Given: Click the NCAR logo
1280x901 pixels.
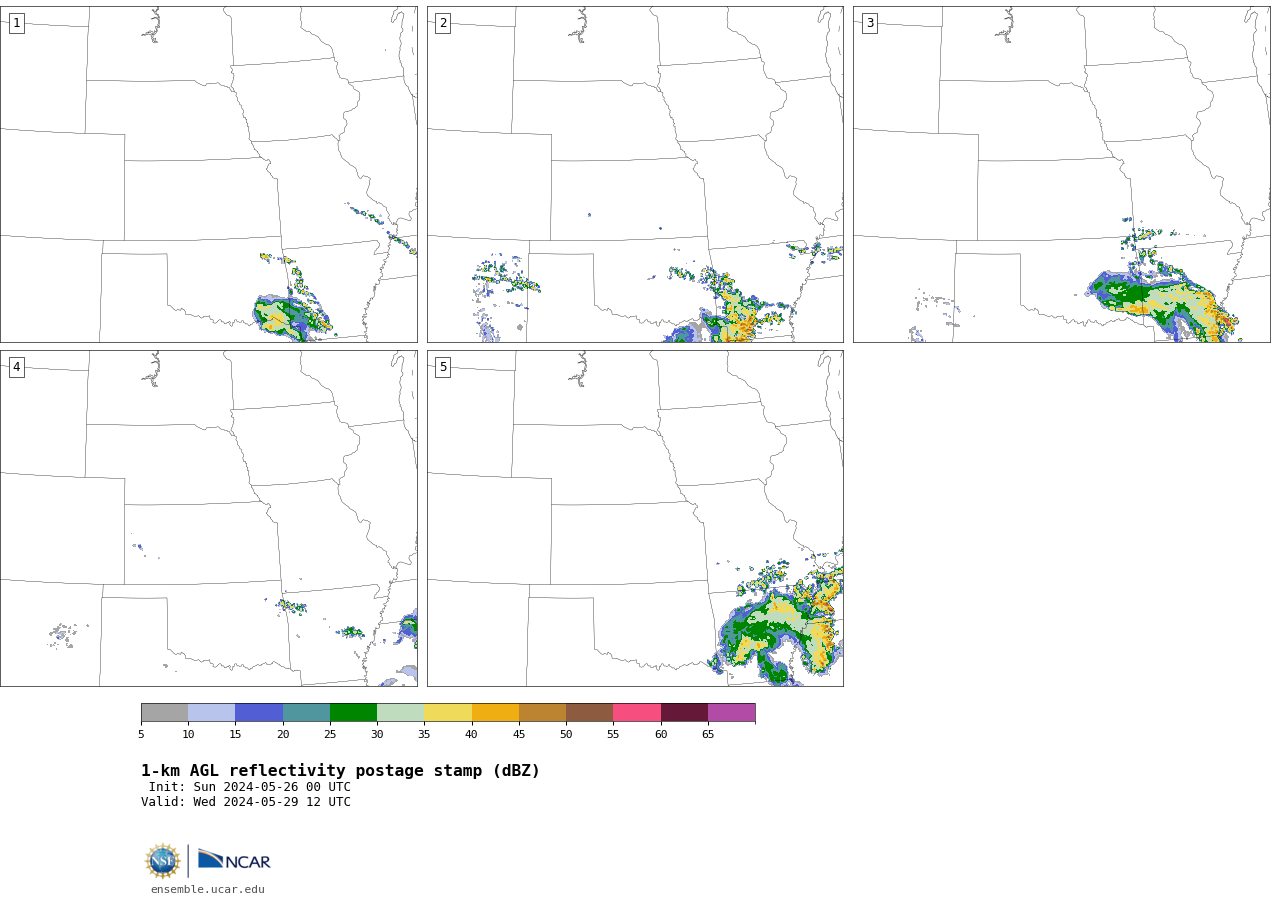Looking at the screenshot, I should pyautogui.click(x=234, y=860).
